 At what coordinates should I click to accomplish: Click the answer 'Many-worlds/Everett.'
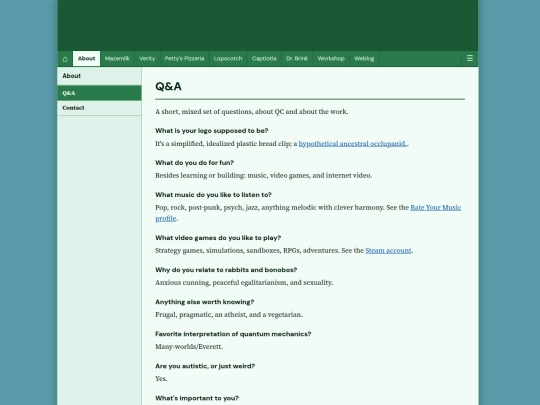coord(189,346)
